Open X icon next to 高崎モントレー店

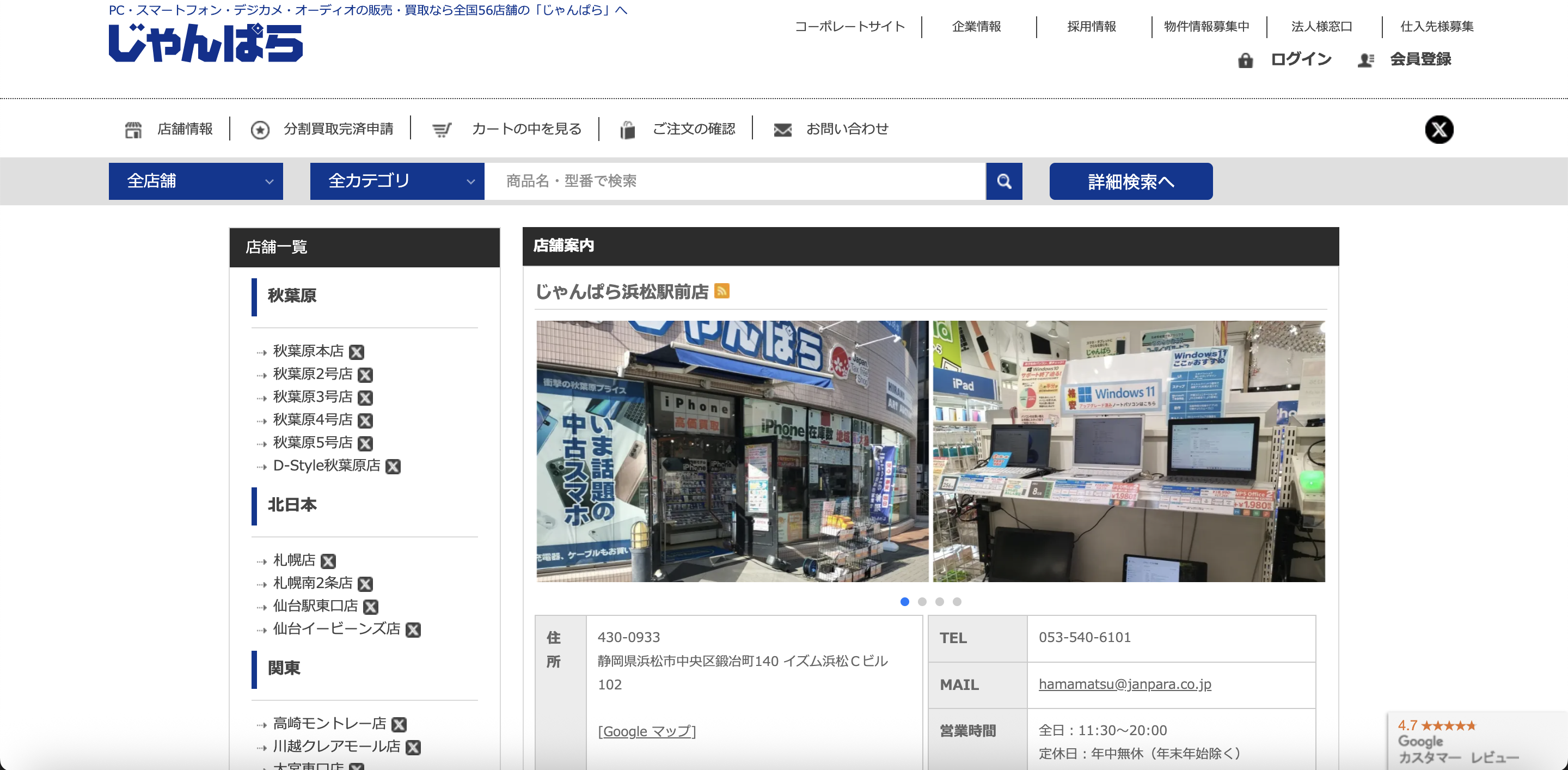(x=399, y=724)
